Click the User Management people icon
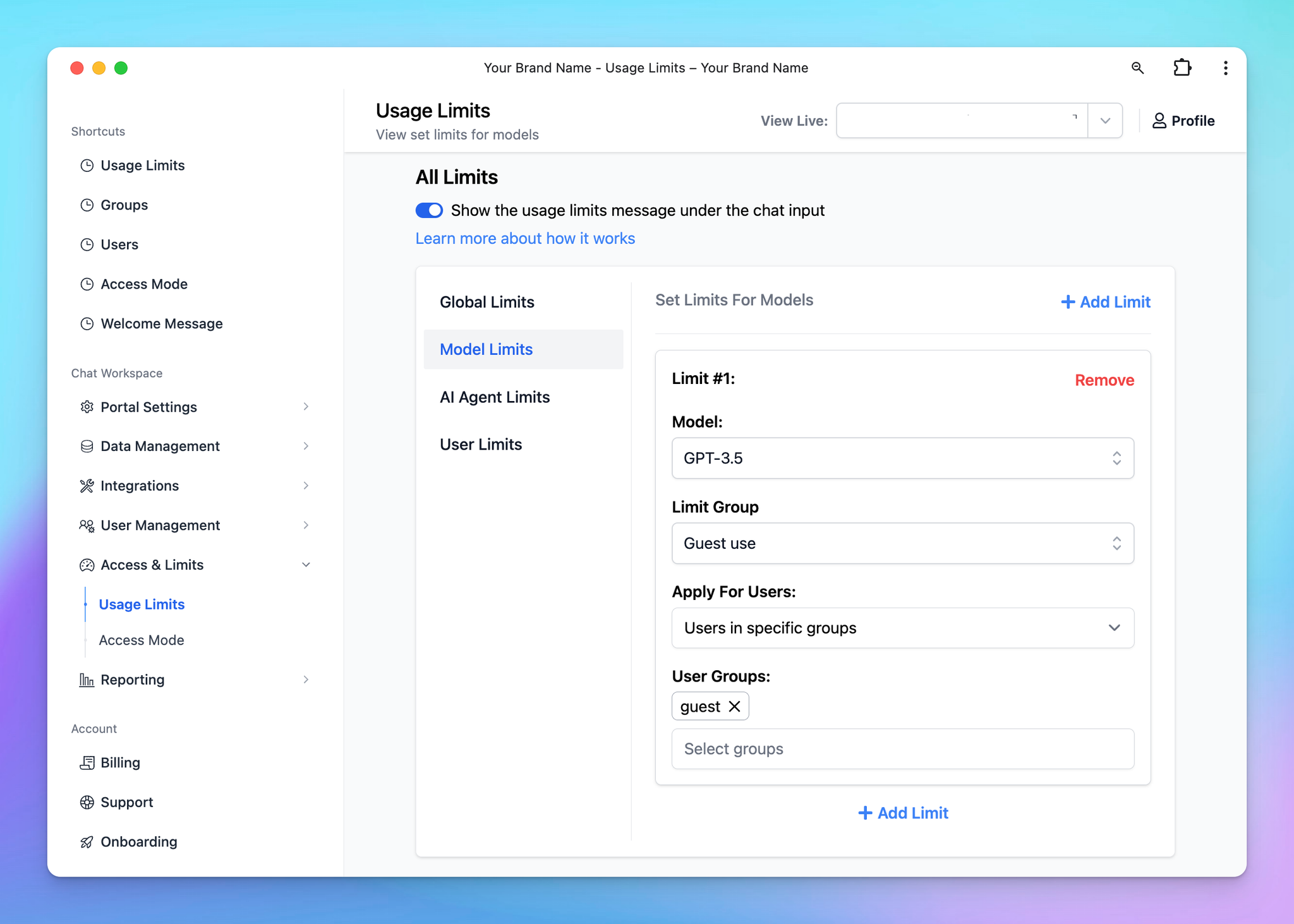The width and height of the screenshot is (1294, 924). pyautogui.click(x=87, y=525)
